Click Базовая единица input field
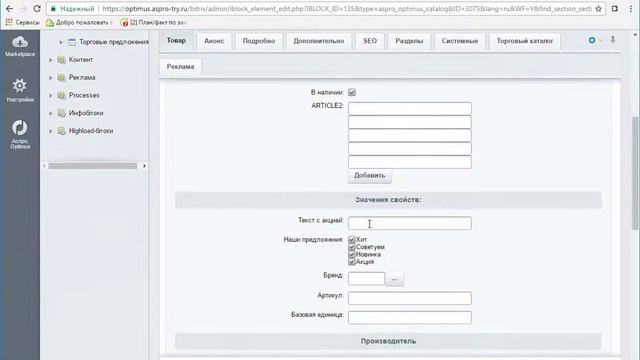The height and width of the screenshot is (360, 640). click(410, 318)
